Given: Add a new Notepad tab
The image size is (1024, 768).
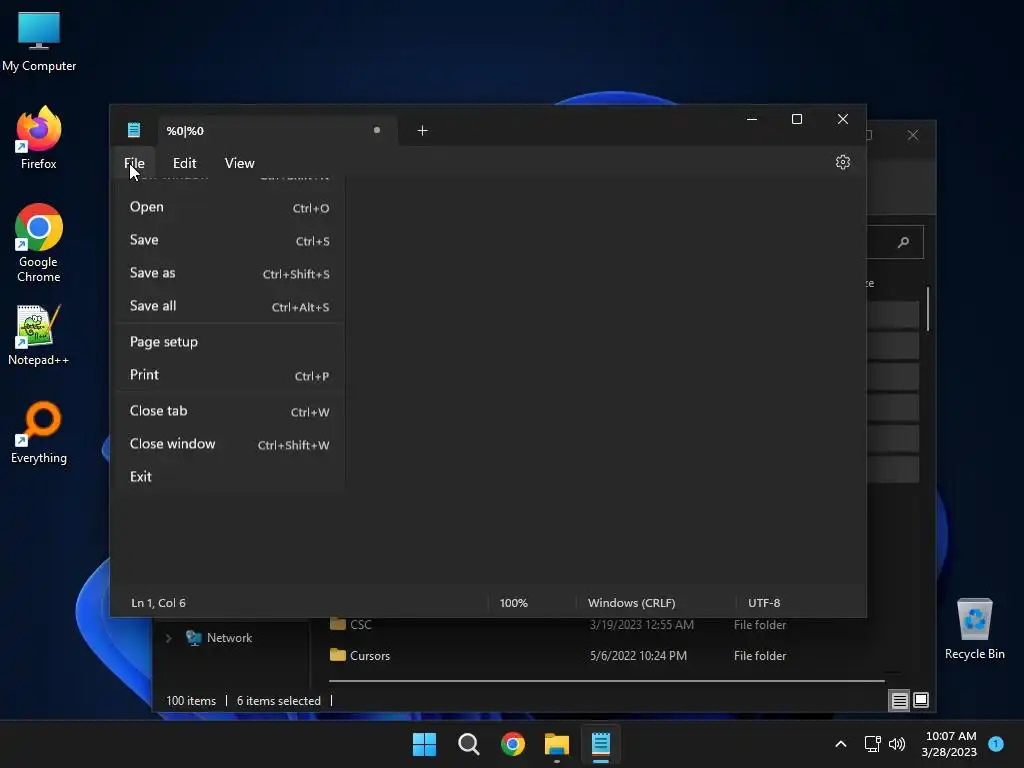Looking at the screenshot, I should 423,131.
